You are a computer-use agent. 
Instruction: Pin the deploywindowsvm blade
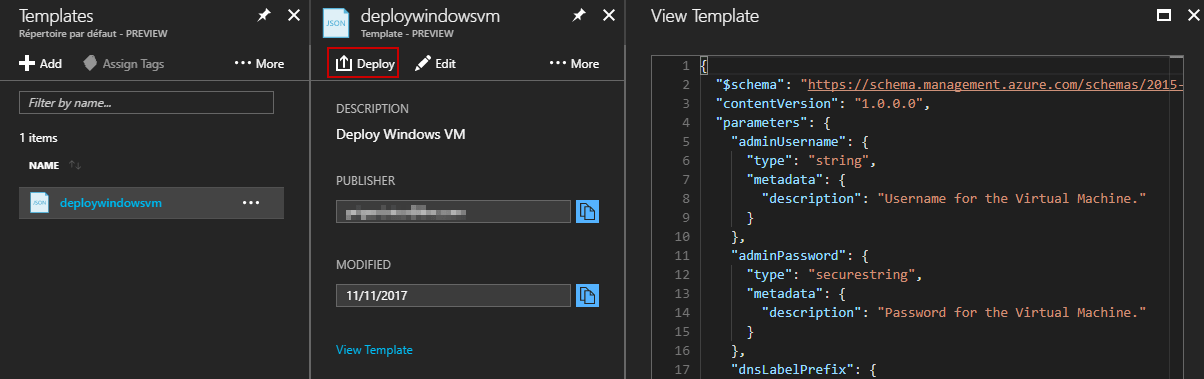coord(579,15)
